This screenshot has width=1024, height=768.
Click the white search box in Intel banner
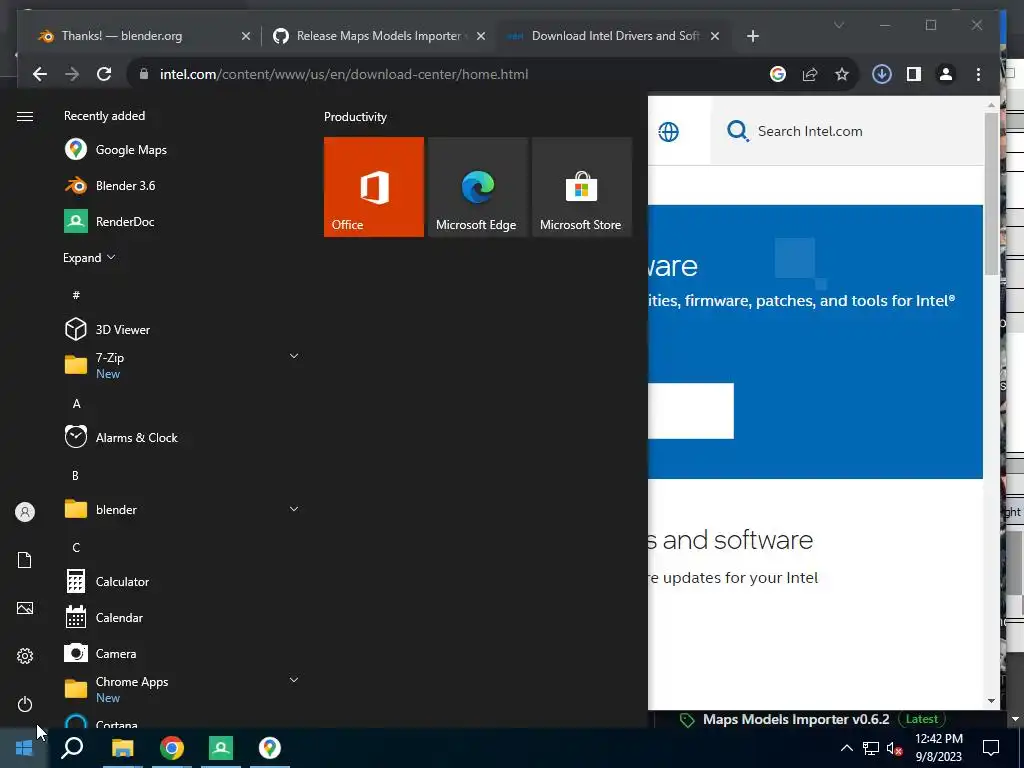coord(691,411)
